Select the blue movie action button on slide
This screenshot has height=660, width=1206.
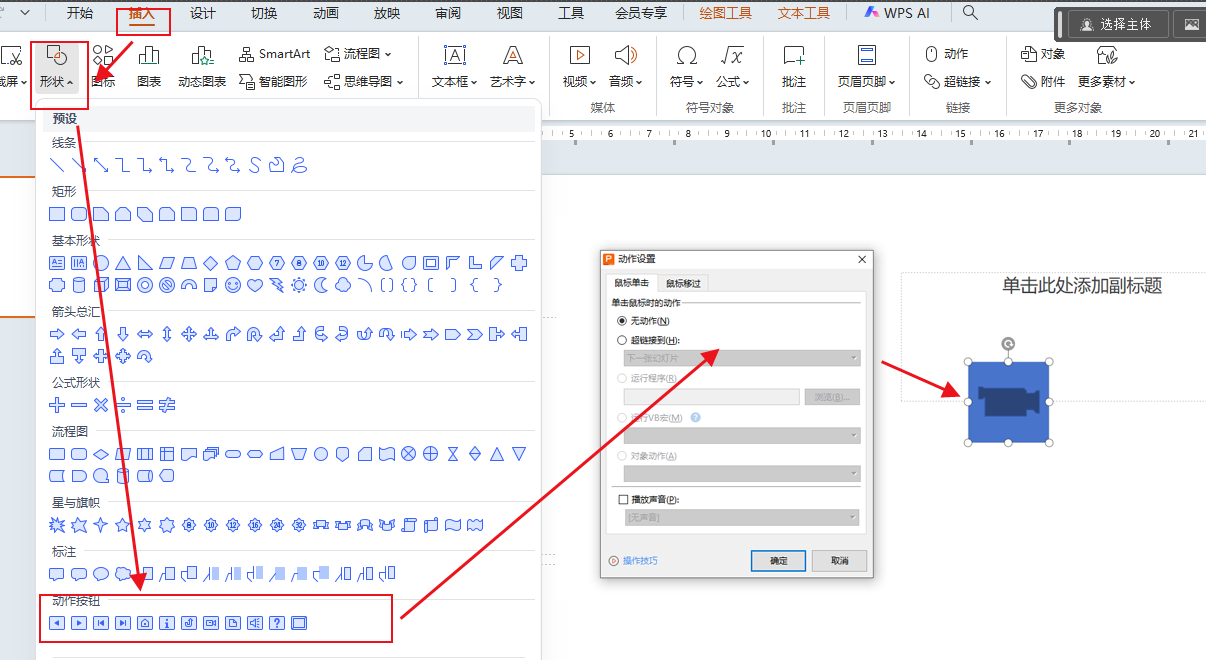tap(1009, 402)
